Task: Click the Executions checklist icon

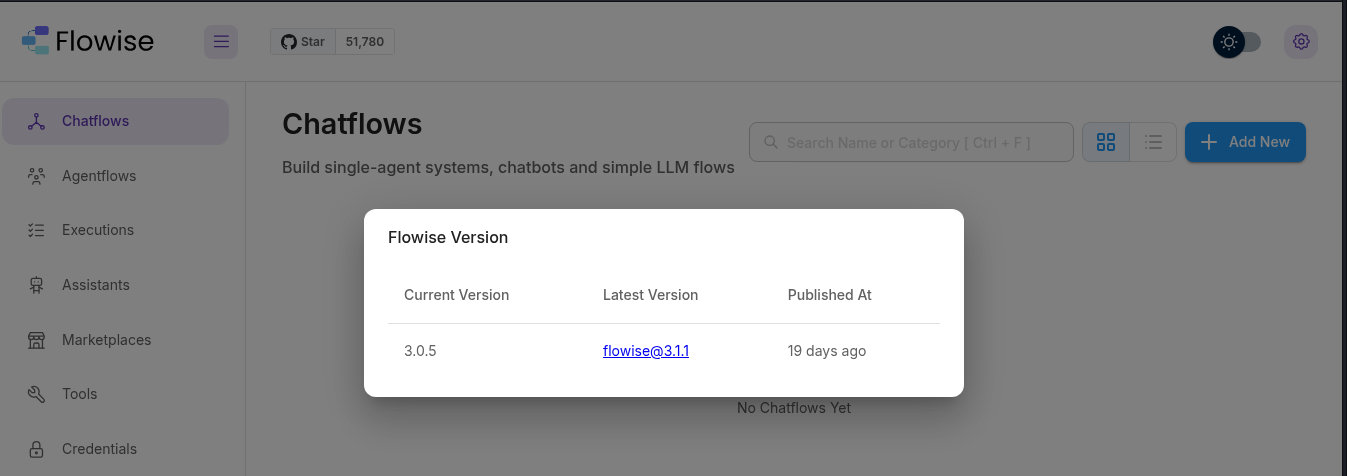Action: (37, 230)
